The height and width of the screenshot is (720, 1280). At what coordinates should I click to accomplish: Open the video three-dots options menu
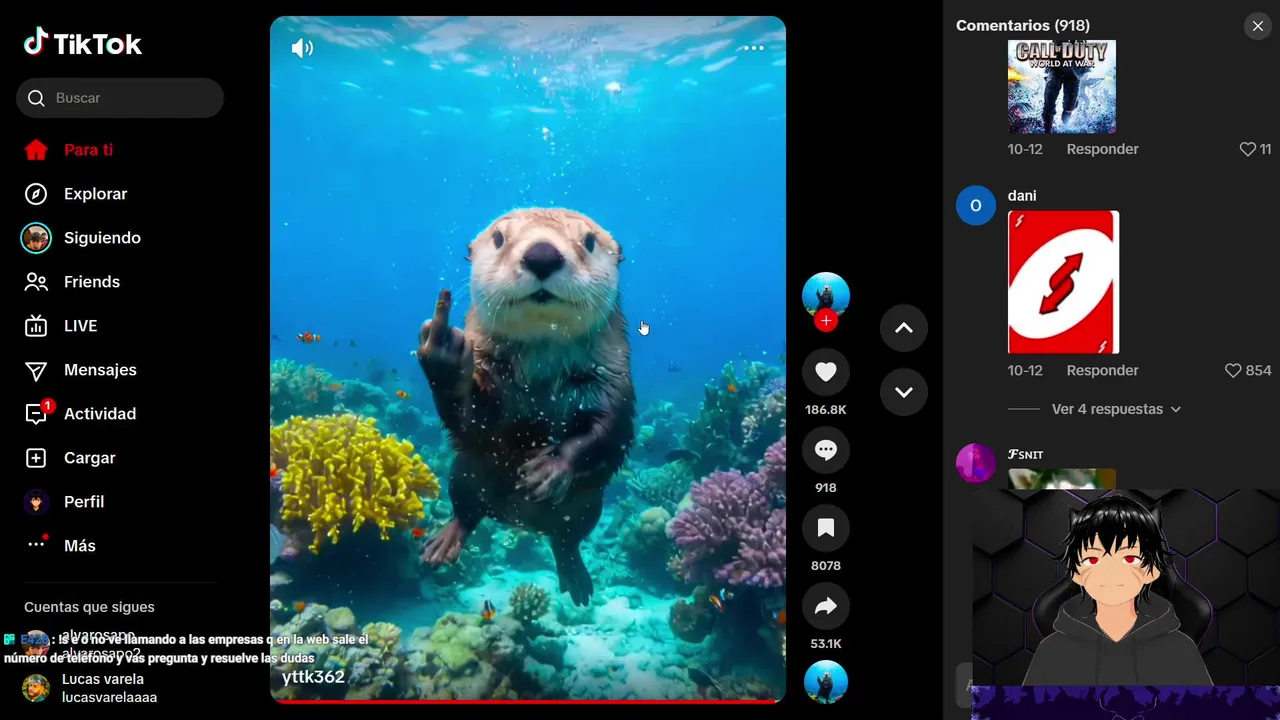coord(754,48)
